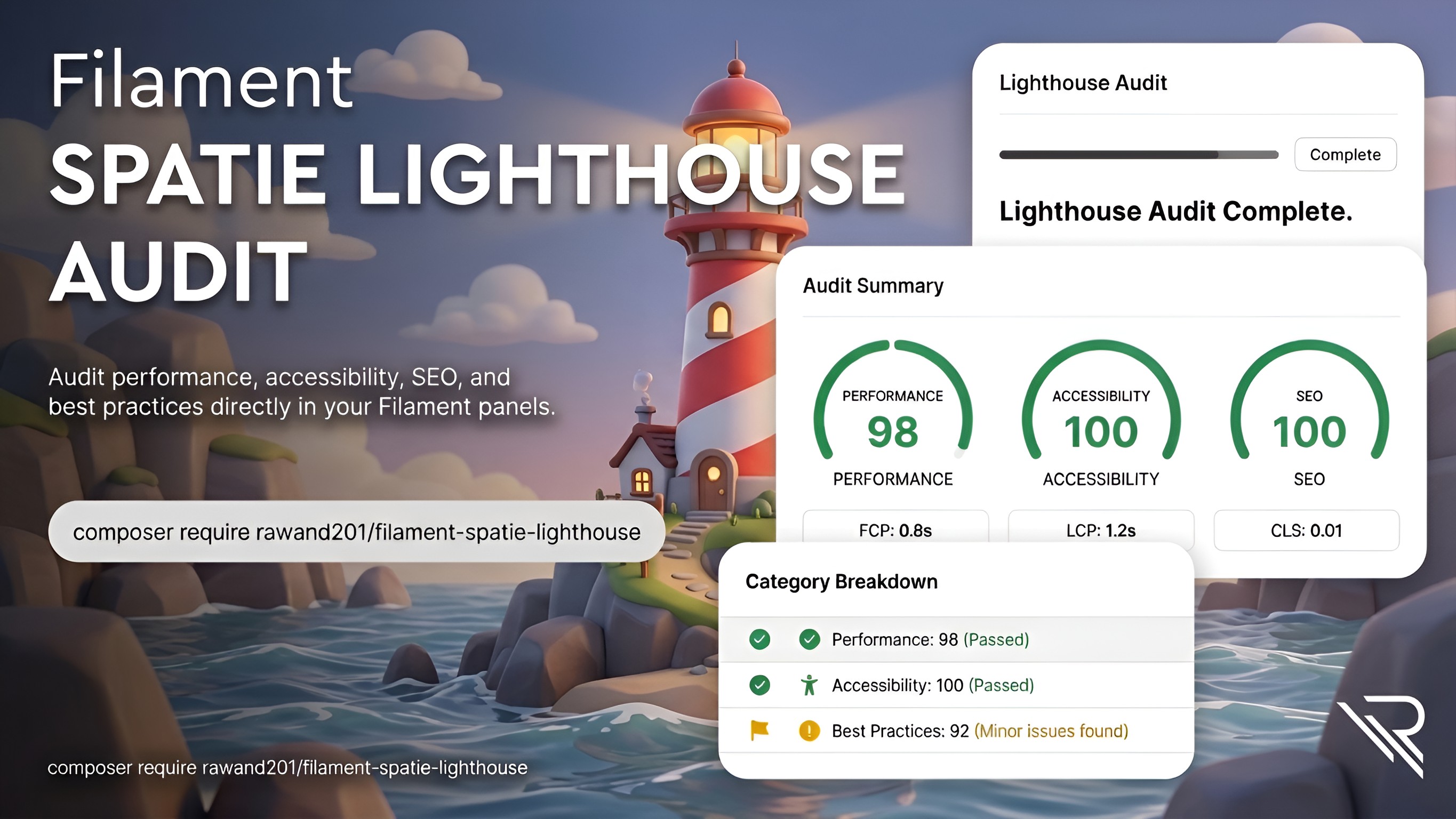Click the PERFORMANCE label below the gauge
Image resolution: width=1456 pixels, height=819 pixels.
tap(893, 479)
